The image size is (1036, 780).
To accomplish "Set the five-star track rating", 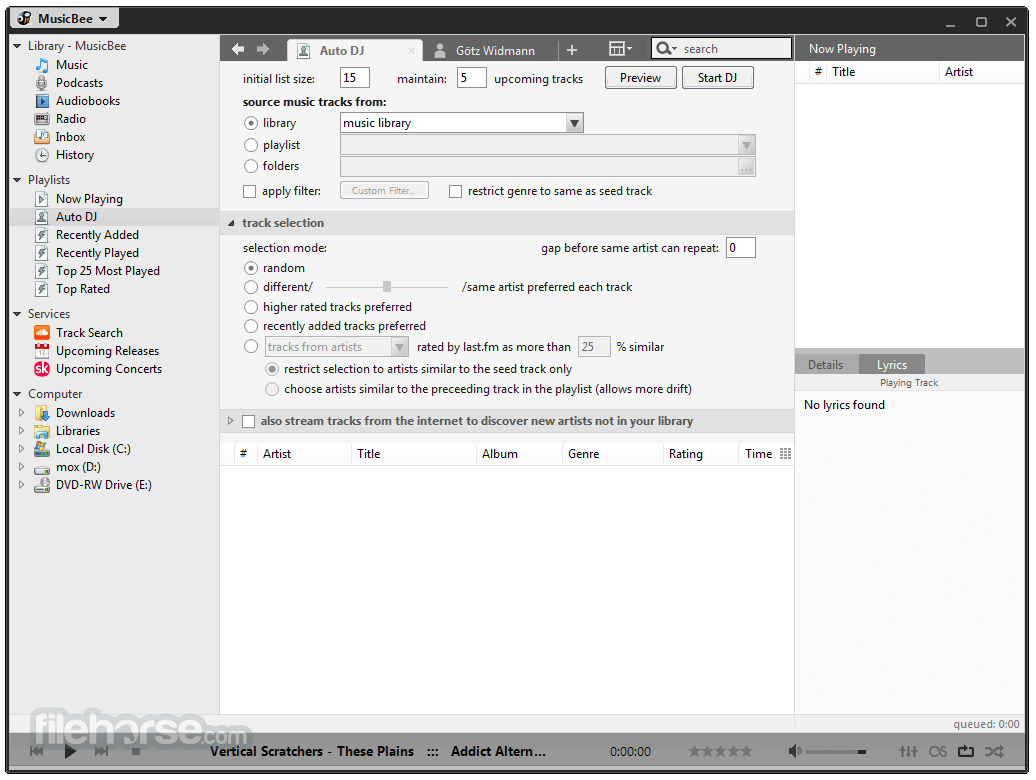I will tap(745, 751).
